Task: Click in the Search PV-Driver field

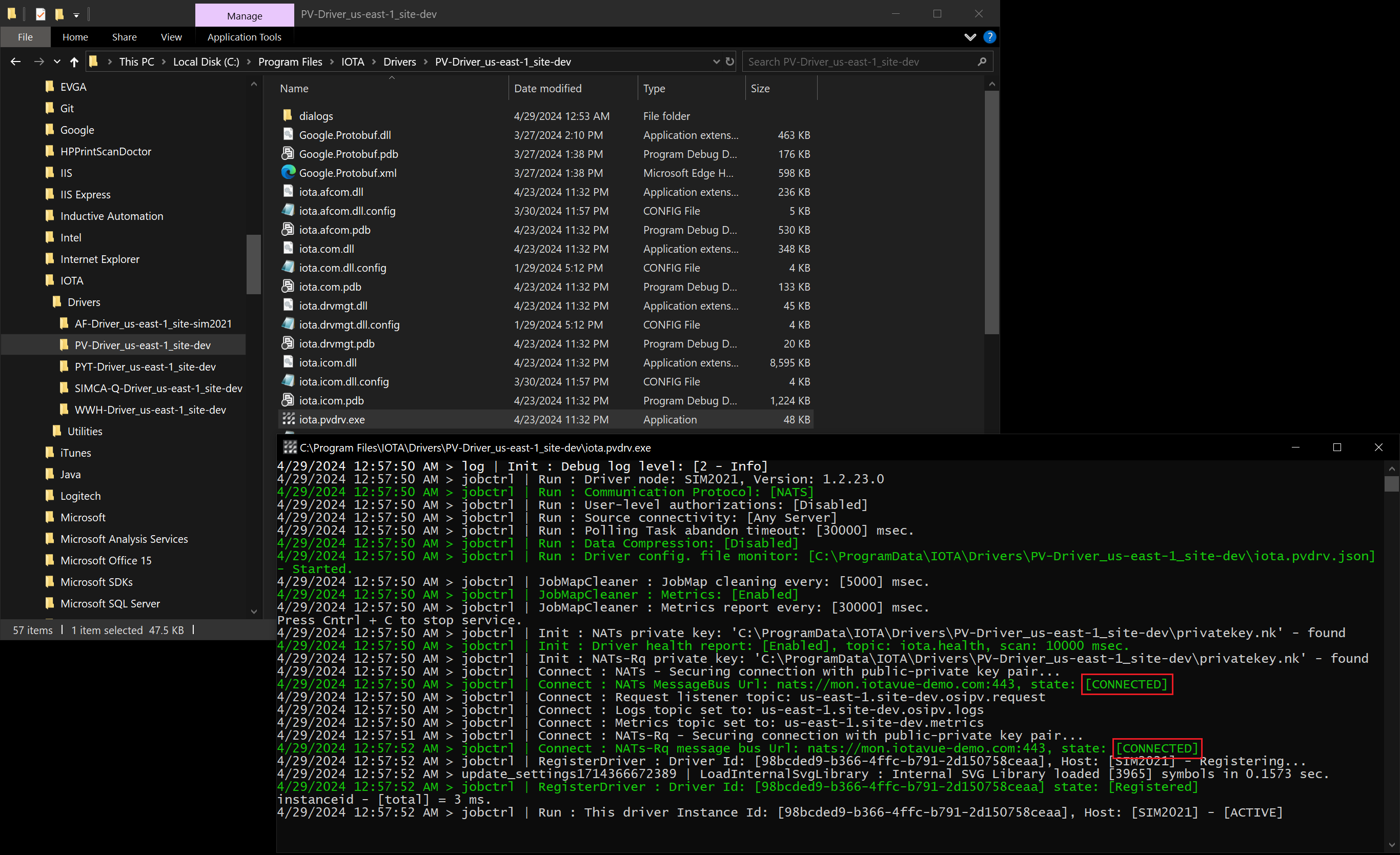Action: click(858, 62)
